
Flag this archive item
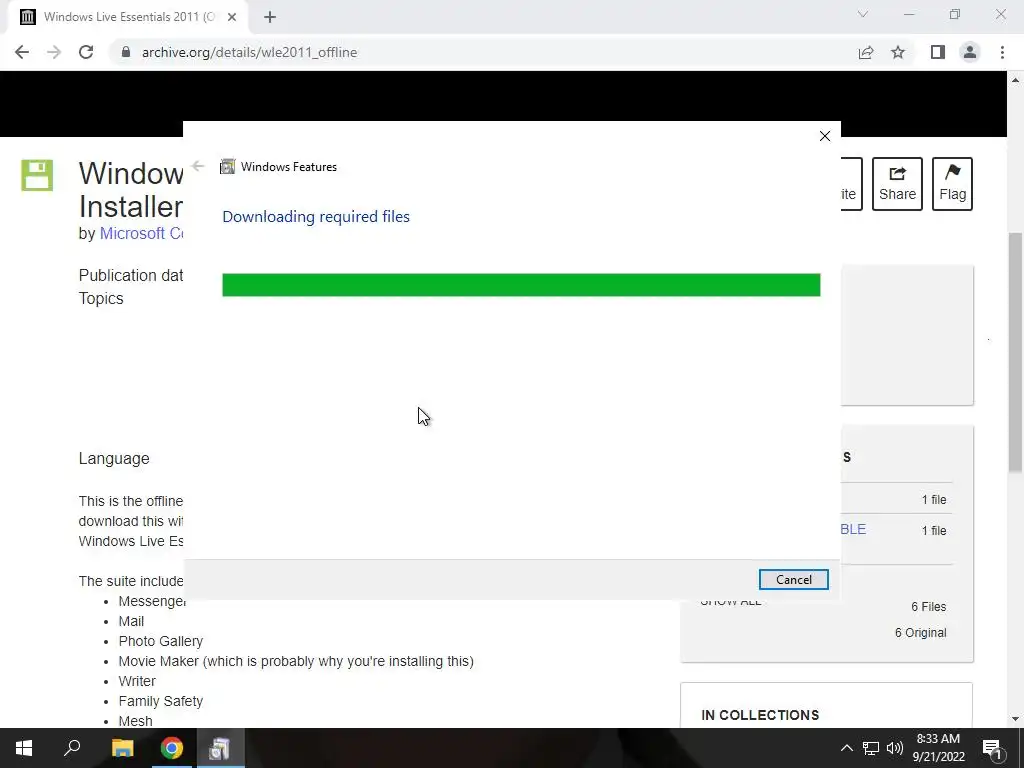[x=952, y=184]
